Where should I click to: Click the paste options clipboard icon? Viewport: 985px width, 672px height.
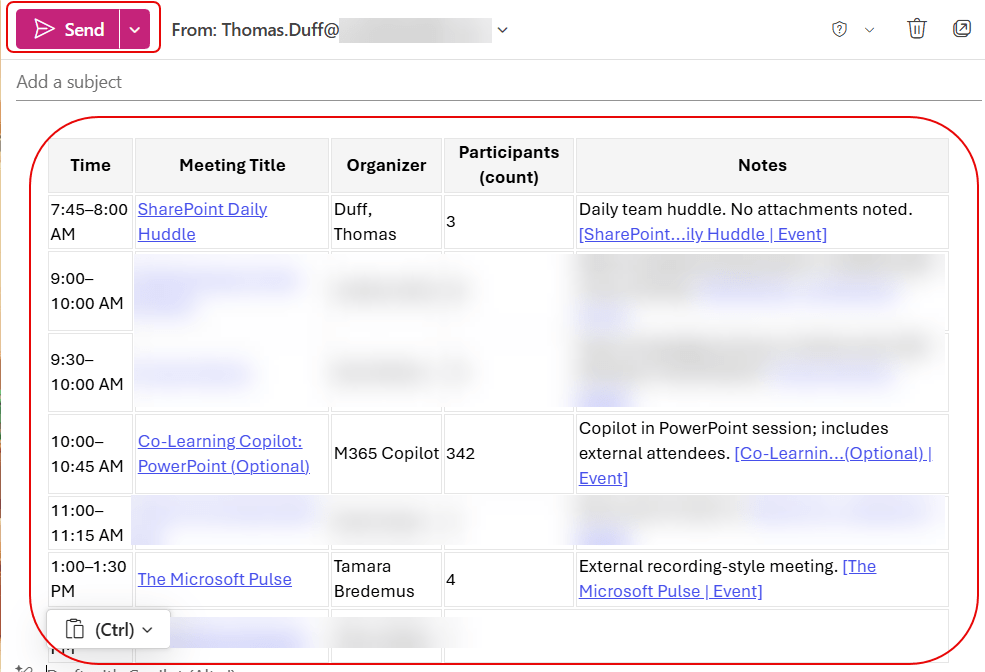click(x=74, y=629)
